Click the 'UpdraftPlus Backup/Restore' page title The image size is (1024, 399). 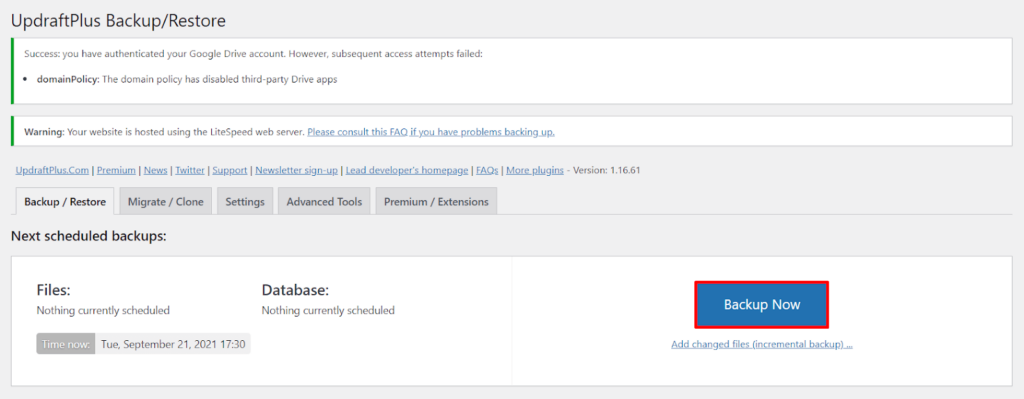pyautogui.click(x=118, y=21)
